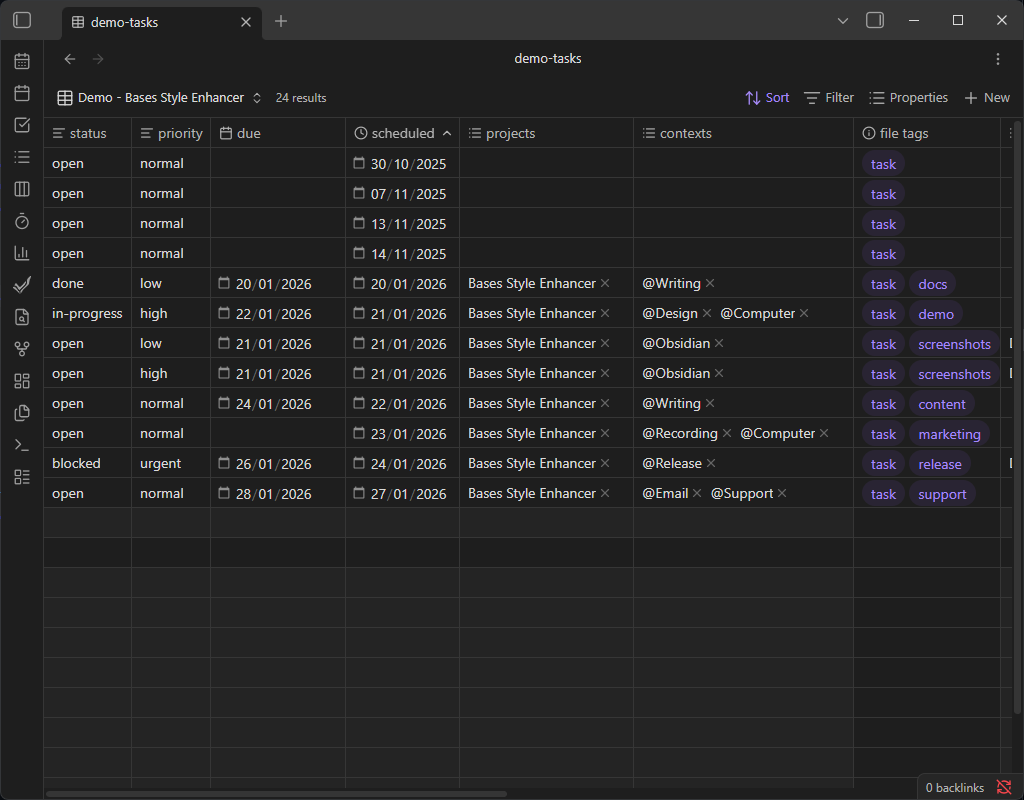Open the due column header menu
The width and height of the screenshot is (1024, 800).
coord(278,133)
